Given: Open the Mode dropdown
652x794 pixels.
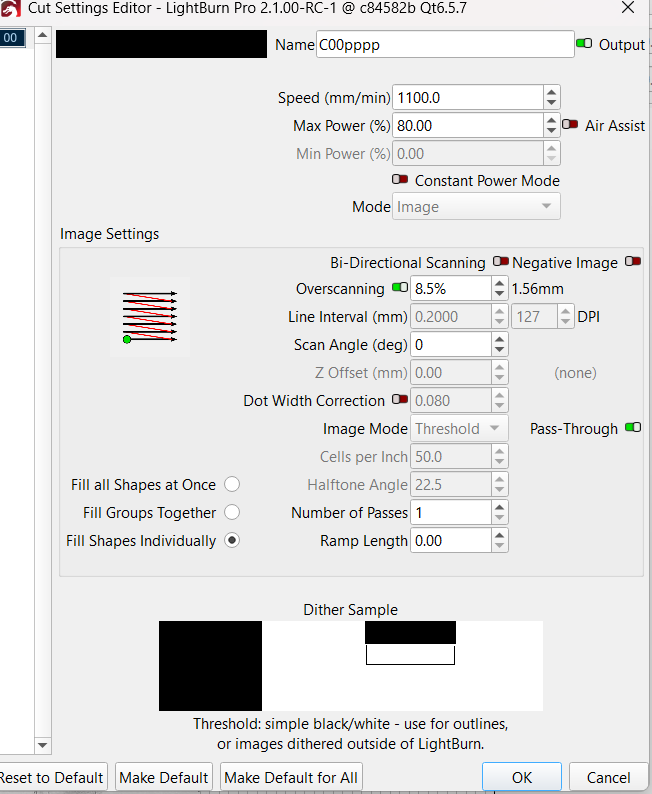Looking at the screenshot, I should click(476, 207).
